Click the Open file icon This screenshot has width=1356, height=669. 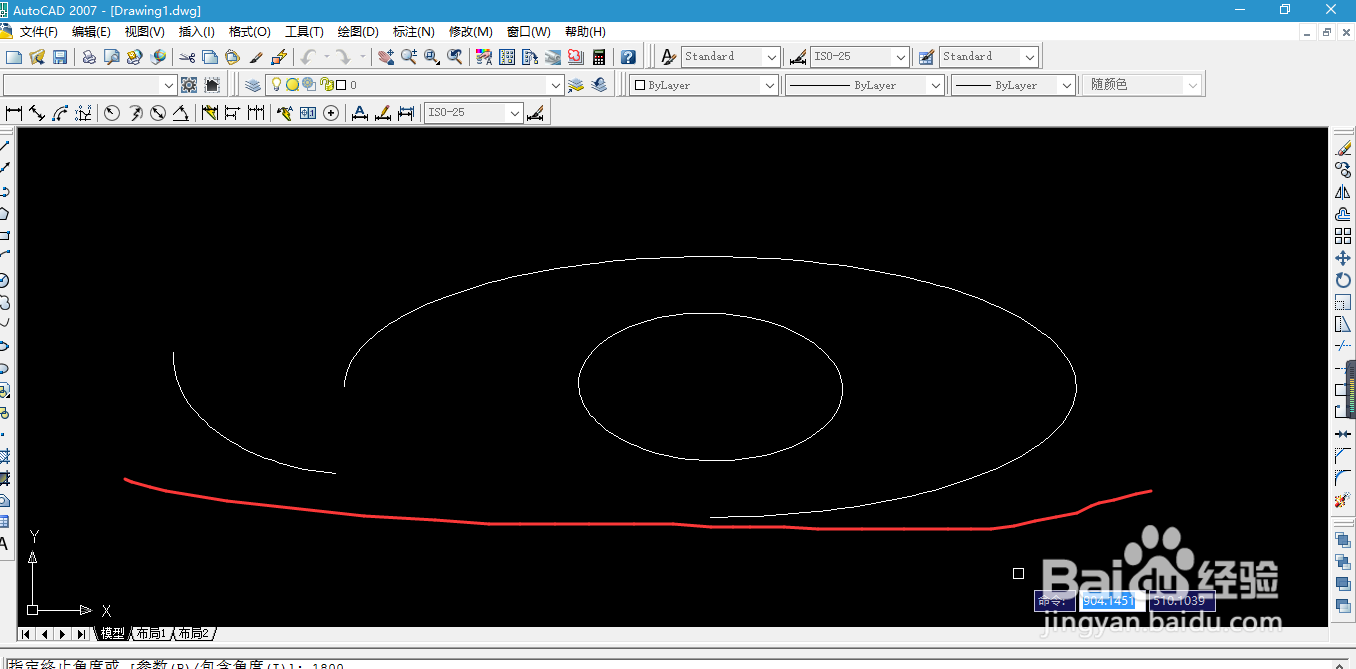(x=37, y=57)
